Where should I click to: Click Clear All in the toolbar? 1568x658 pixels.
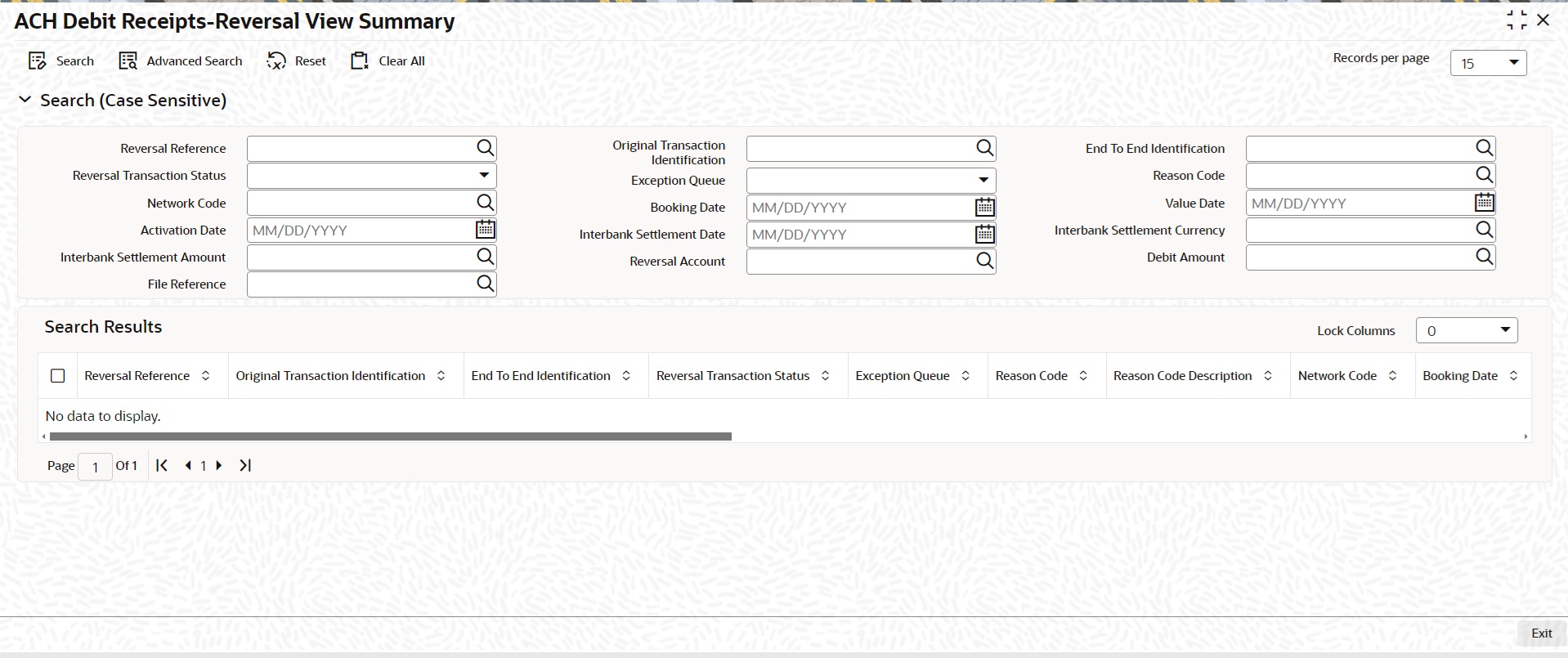pyautogui.click(x=388, y=61)
